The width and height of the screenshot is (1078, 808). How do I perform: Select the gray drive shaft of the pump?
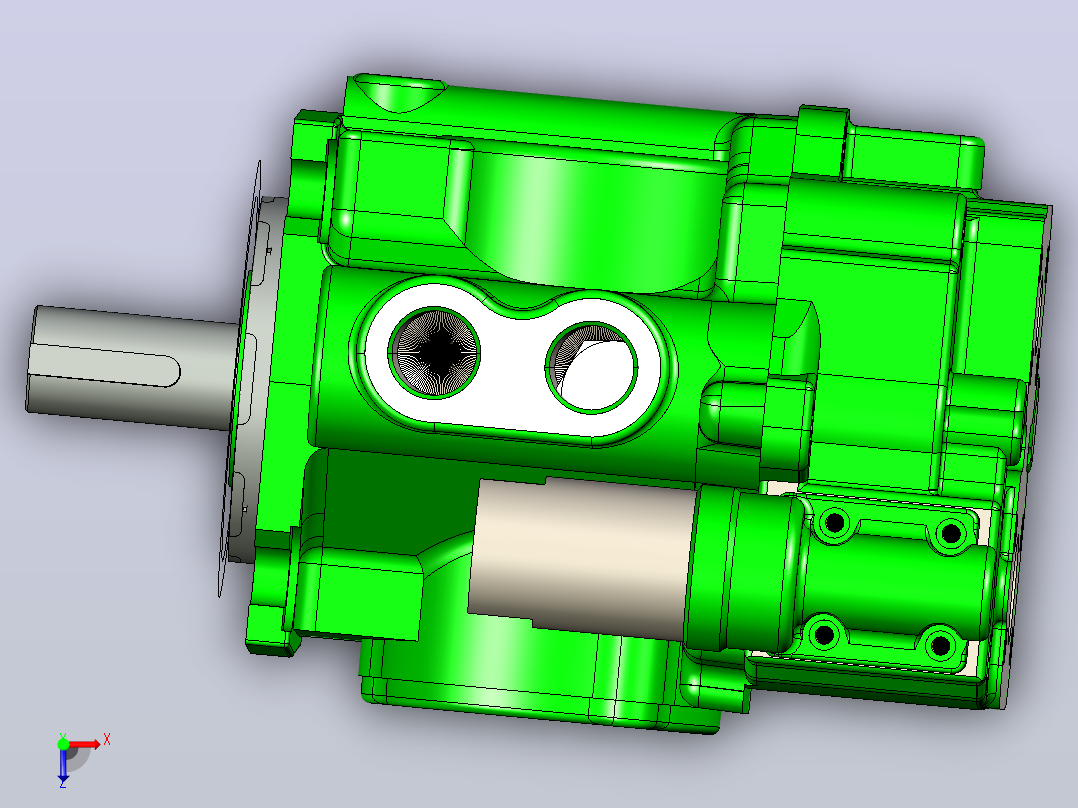click(x=131, y=368)
